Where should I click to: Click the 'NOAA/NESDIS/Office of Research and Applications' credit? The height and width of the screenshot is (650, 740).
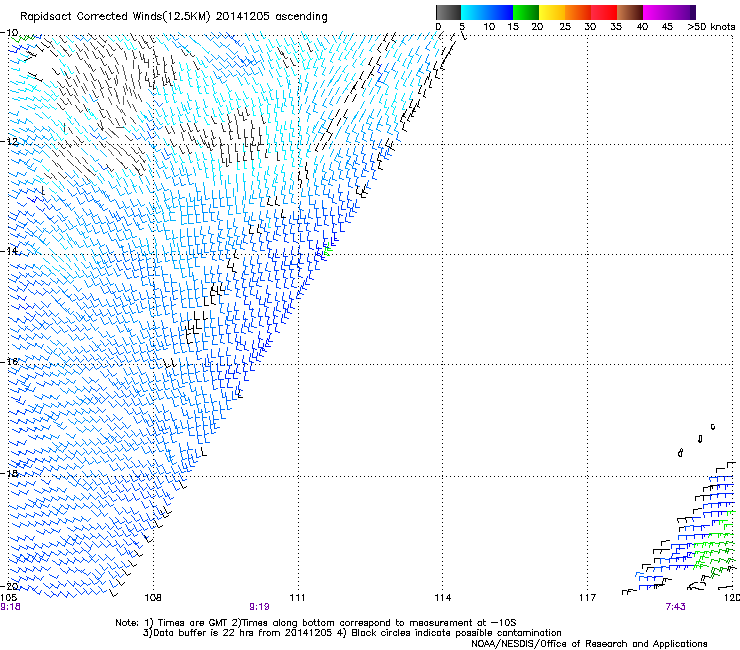pyautogui.click(x=589, y=644)
